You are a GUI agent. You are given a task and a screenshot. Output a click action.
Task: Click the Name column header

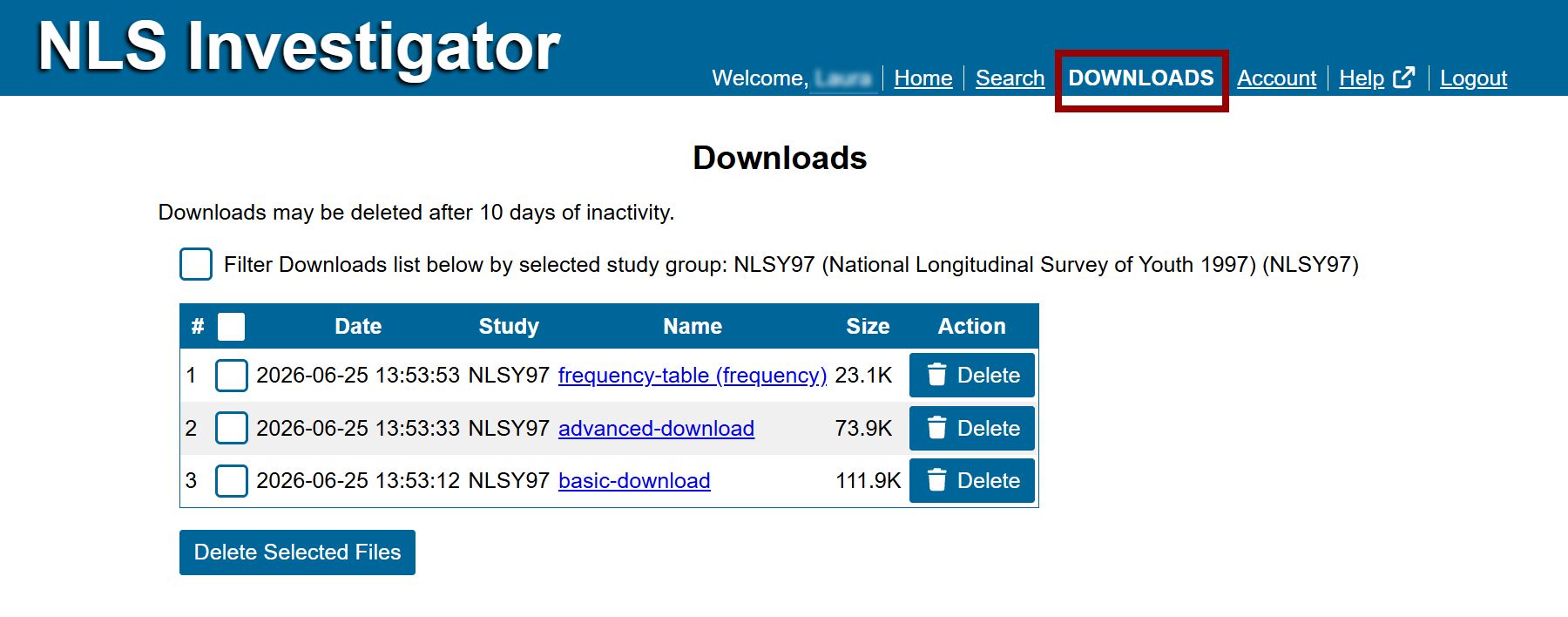click(693, 326)
